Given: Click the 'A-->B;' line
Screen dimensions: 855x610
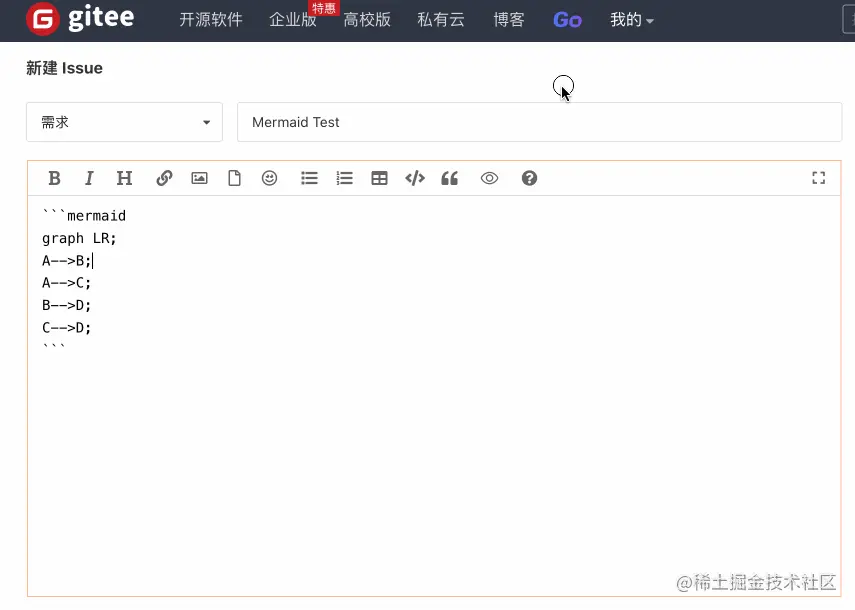Looking at the screenshot, I should click(67, 261).
